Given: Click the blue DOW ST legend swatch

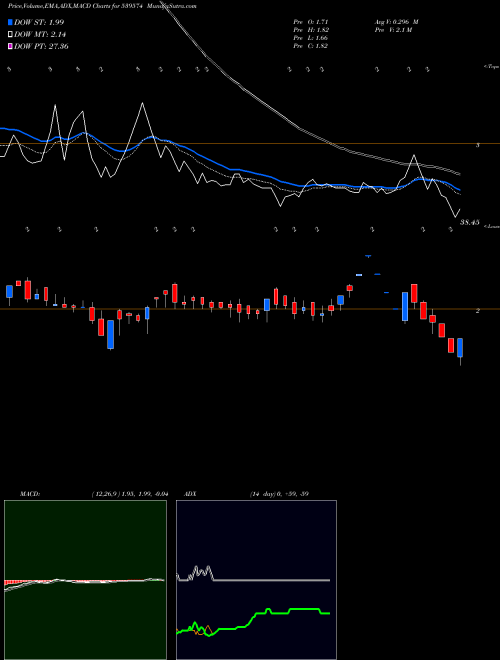Looking at the screenshot, I should point(10,22).
